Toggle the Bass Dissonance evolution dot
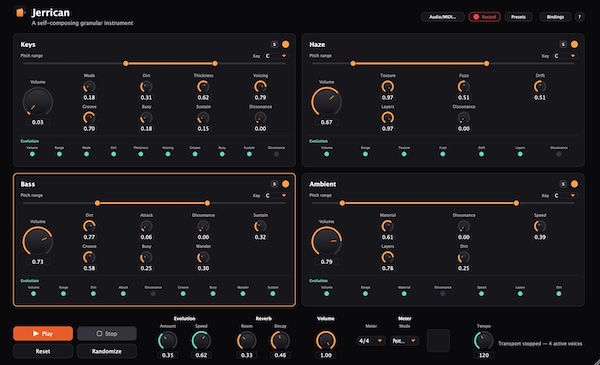 [x=153, y=294]
